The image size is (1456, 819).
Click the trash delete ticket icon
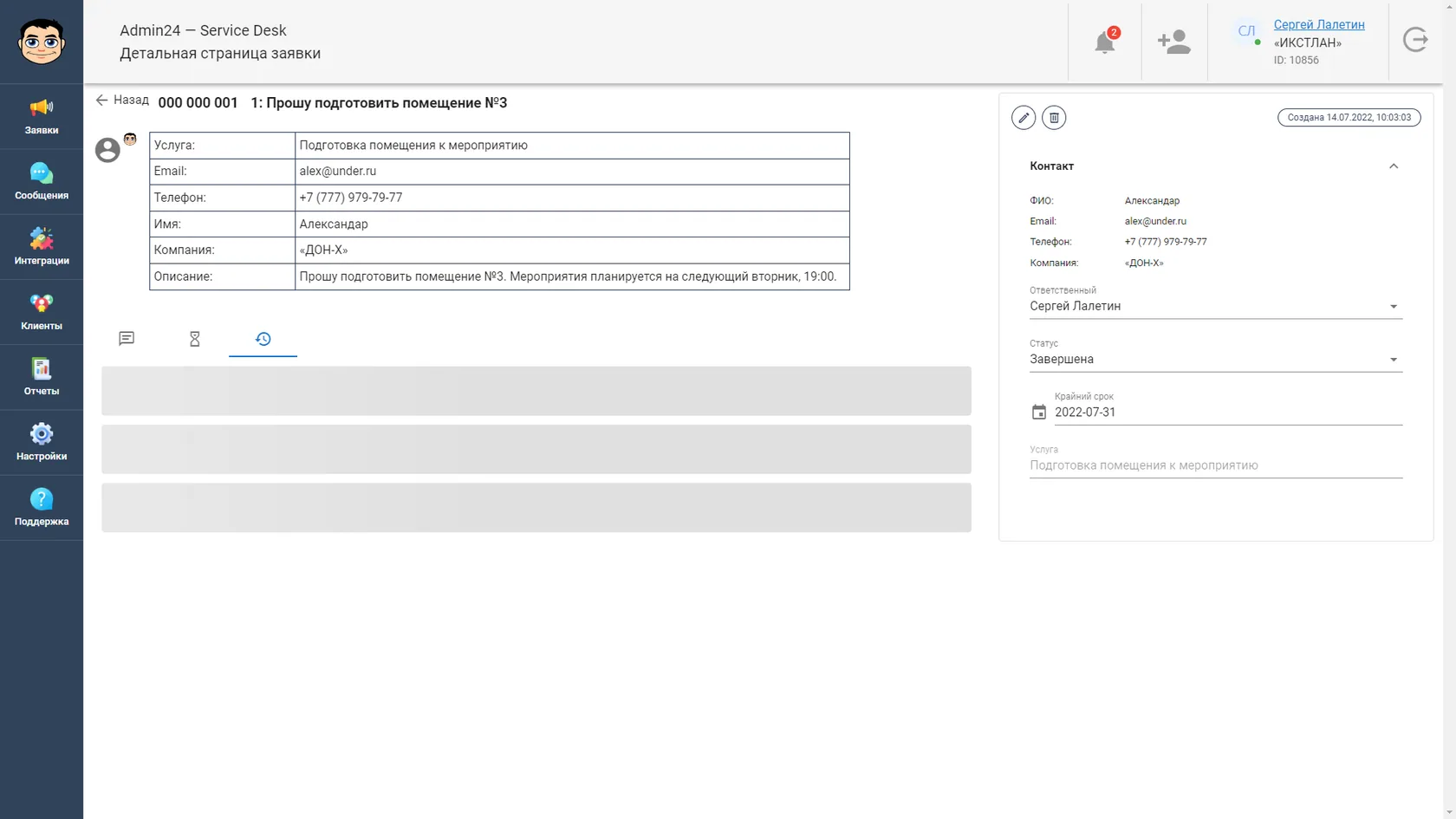pyautogui.click(x=1054, y=118)
